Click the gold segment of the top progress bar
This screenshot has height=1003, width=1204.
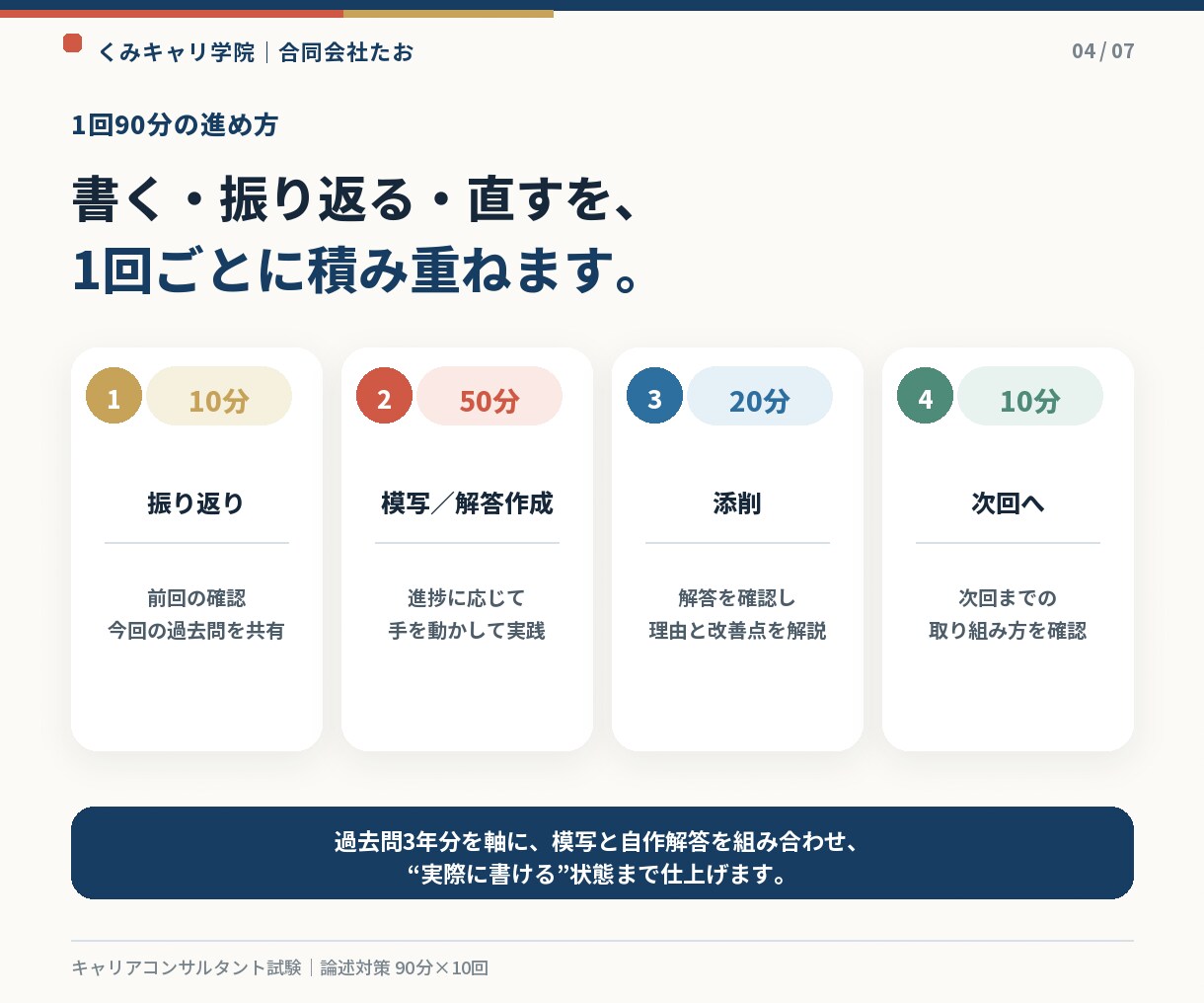448,14
